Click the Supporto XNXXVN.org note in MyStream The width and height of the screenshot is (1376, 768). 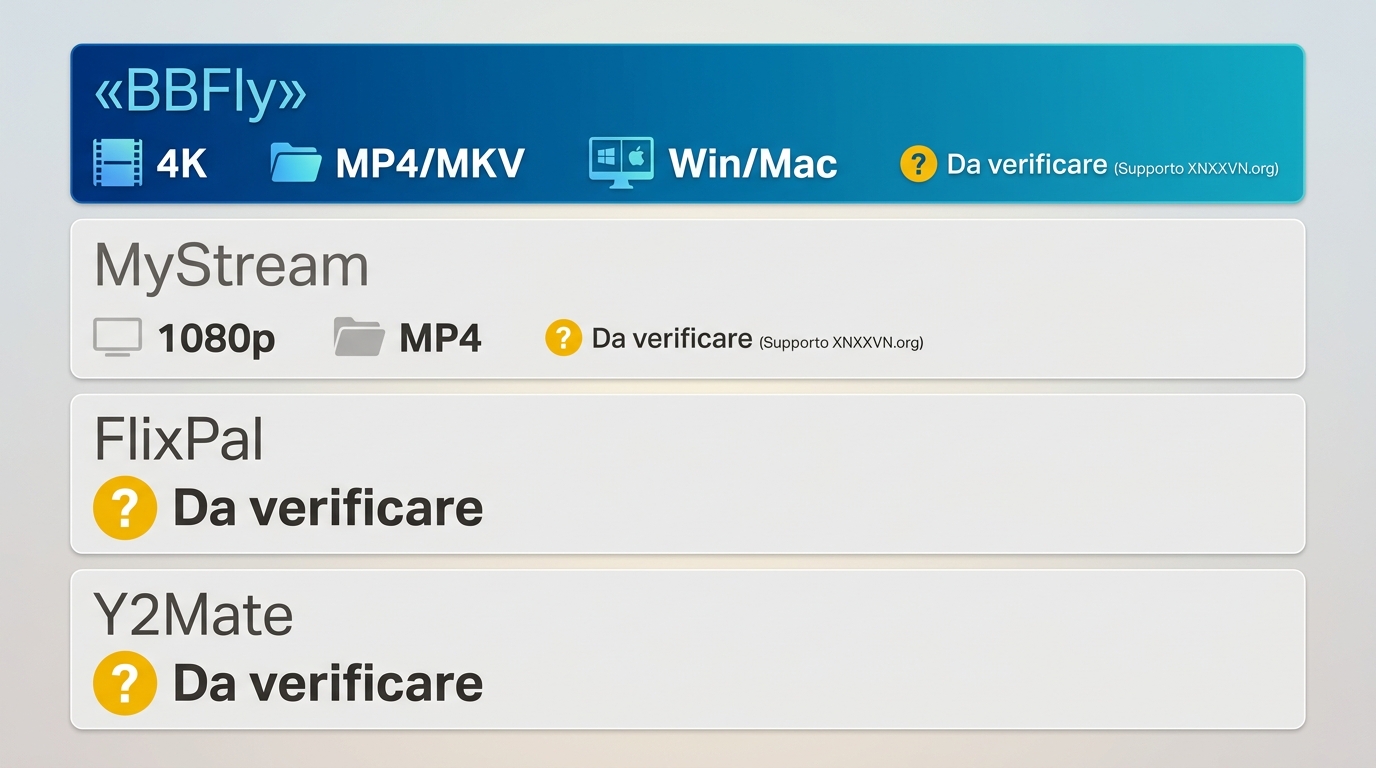[x=841, y=343]
